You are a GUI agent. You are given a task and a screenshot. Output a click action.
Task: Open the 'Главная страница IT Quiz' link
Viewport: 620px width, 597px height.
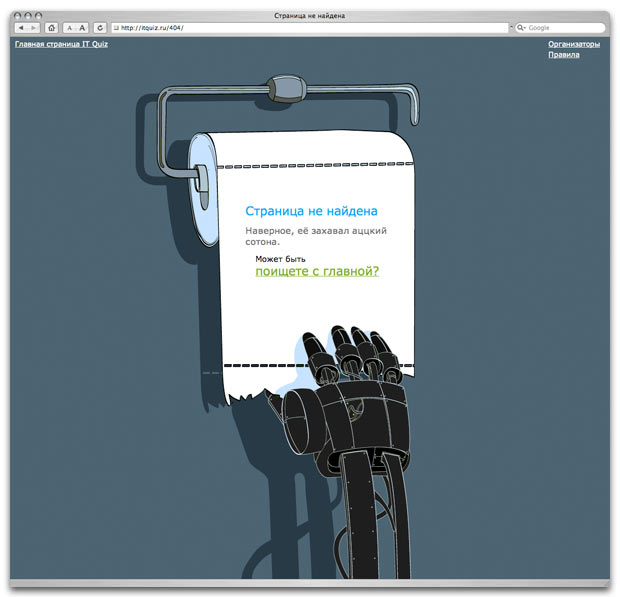point(61,45)
